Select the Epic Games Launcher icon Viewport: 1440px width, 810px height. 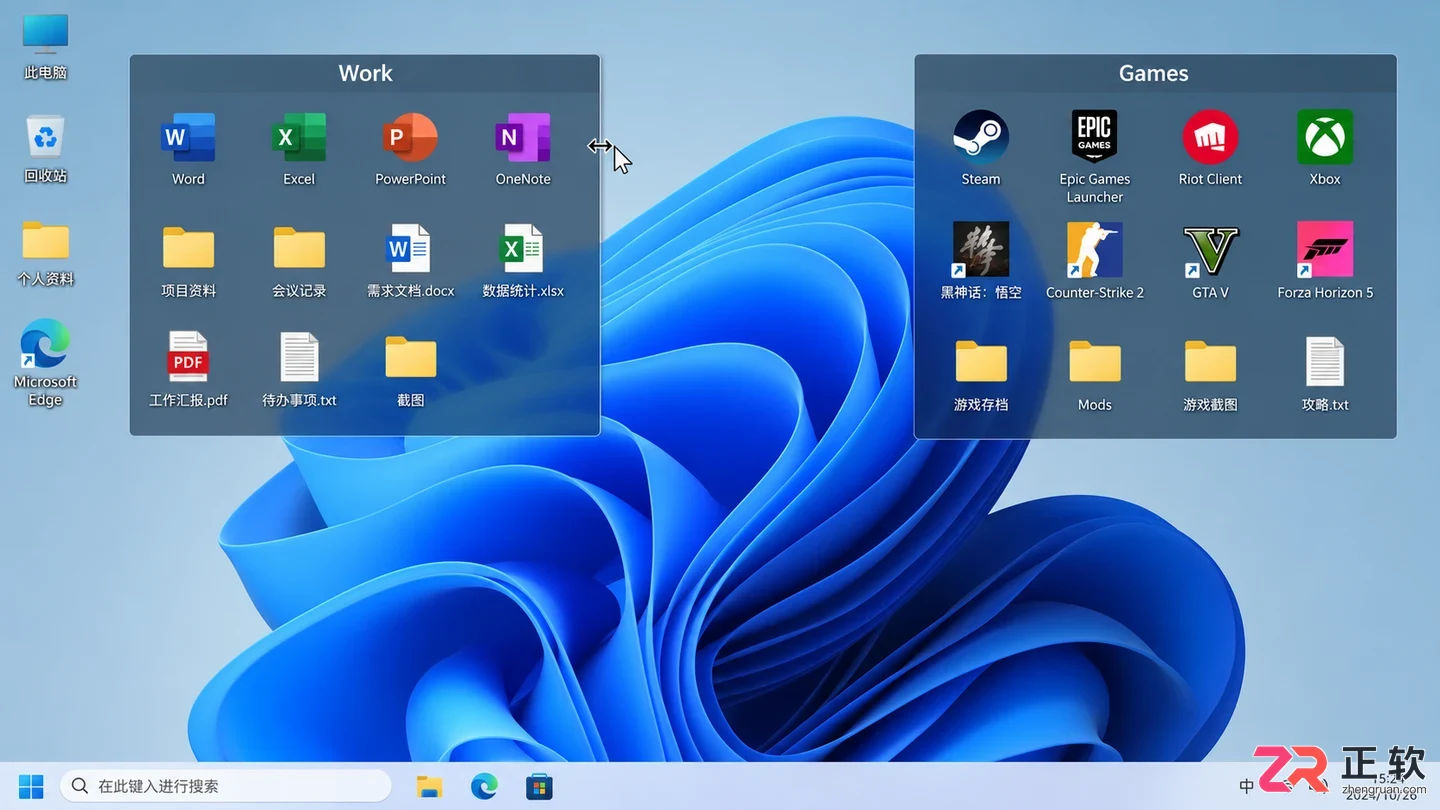(1095, 137)
